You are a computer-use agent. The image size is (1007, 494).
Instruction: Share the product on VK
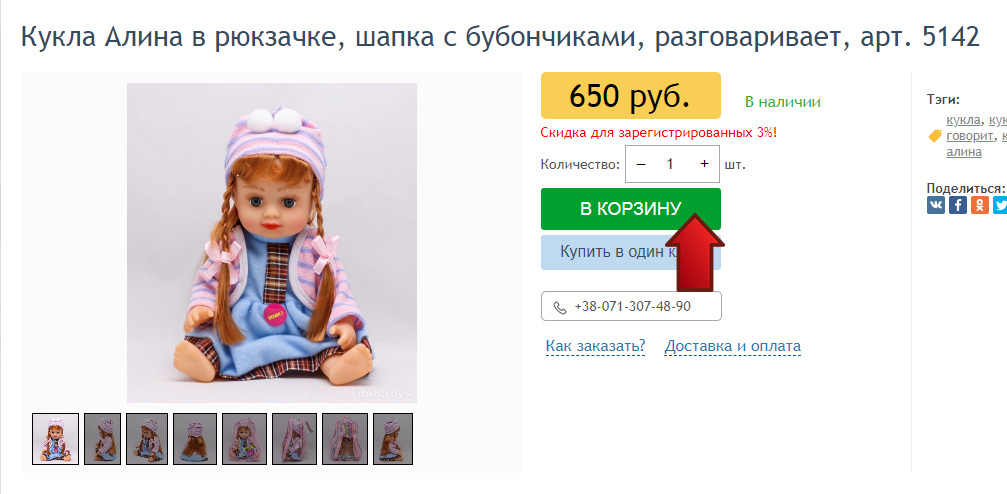tap(936, 205)
